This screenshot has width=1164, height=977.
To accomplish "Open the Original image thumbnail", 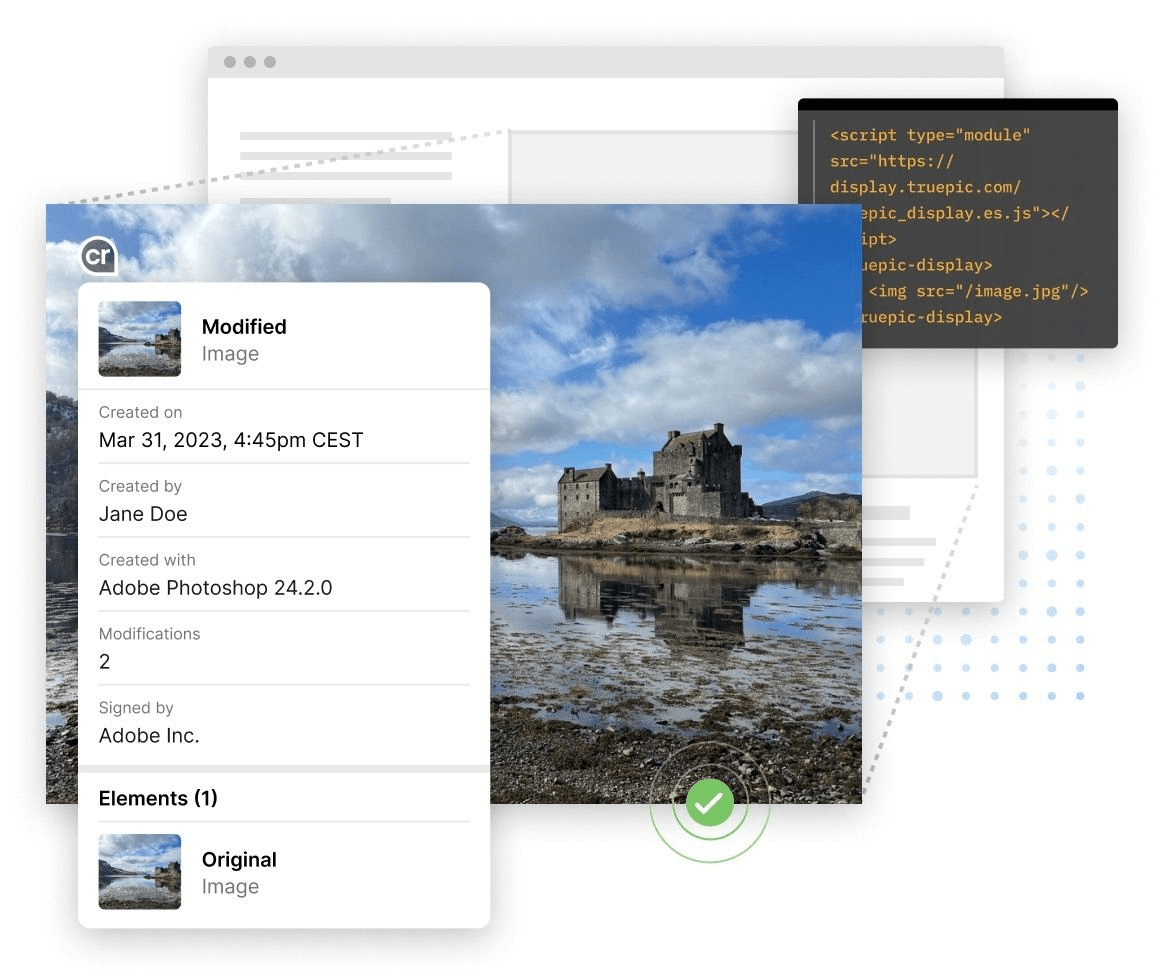I will (x=140, y=871).
